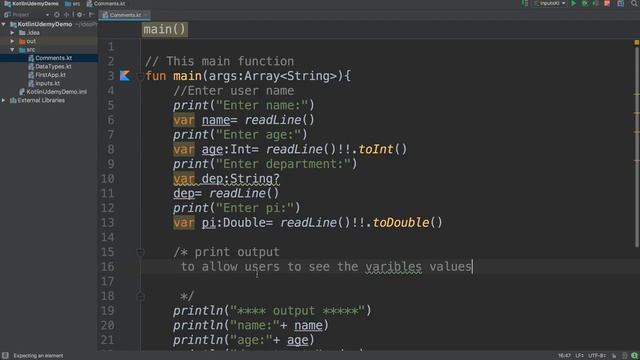Click the var keyword on line 10
640x360 pixels.
pos(184,179)
